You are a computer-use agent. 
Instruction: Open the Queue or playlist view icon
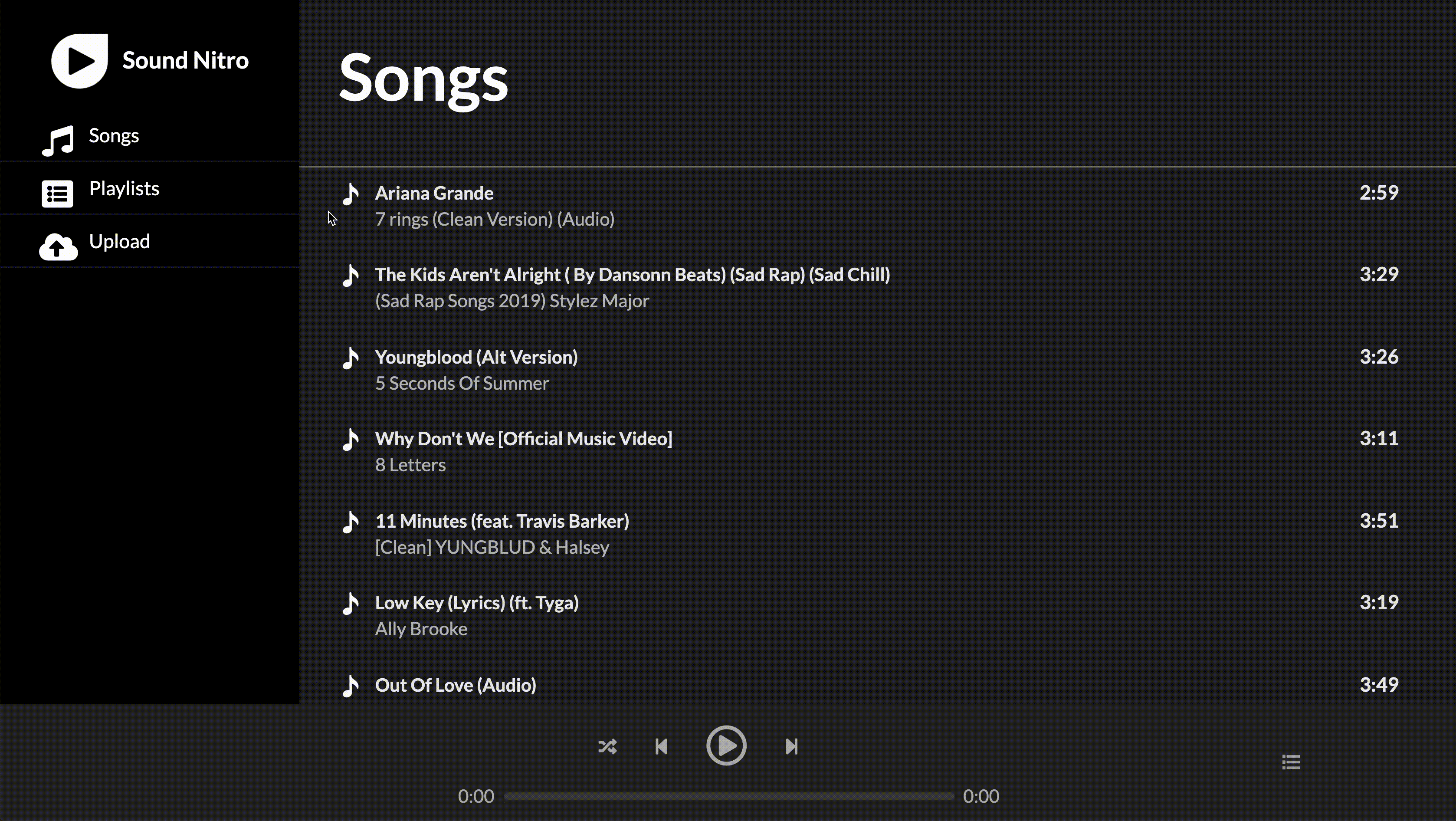(x=1291, y=761)
